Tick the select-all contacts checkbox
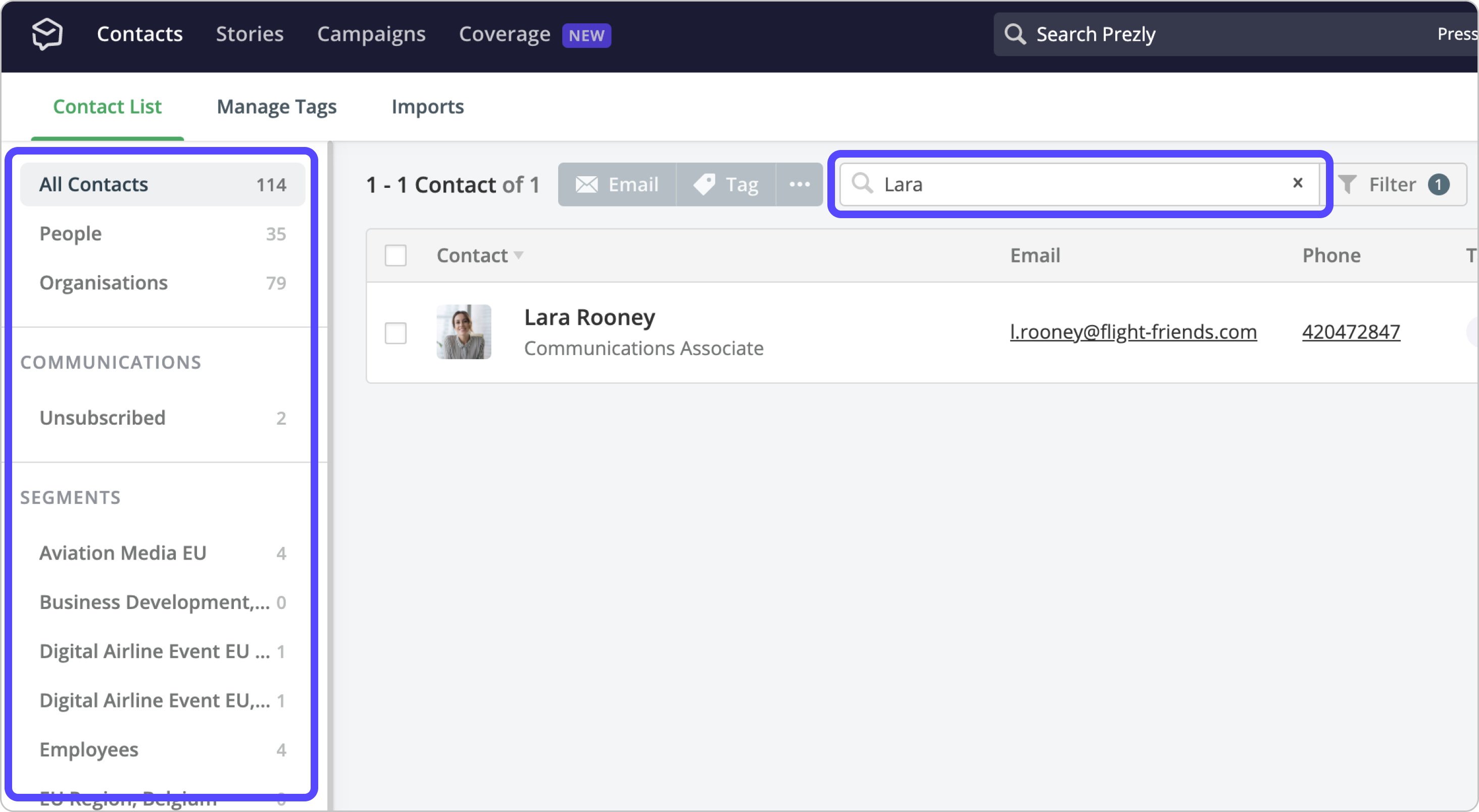This screenshot has width=1479, height=812. 396,256
